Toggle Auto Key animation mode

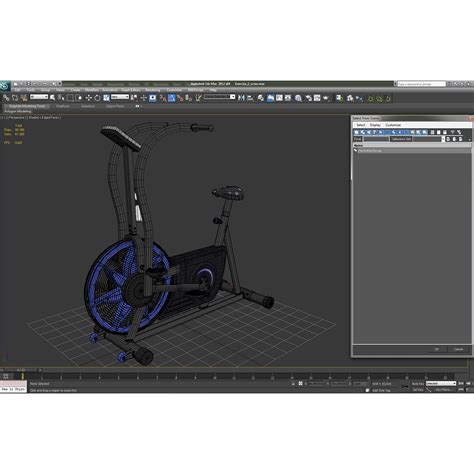click(418, 384)
